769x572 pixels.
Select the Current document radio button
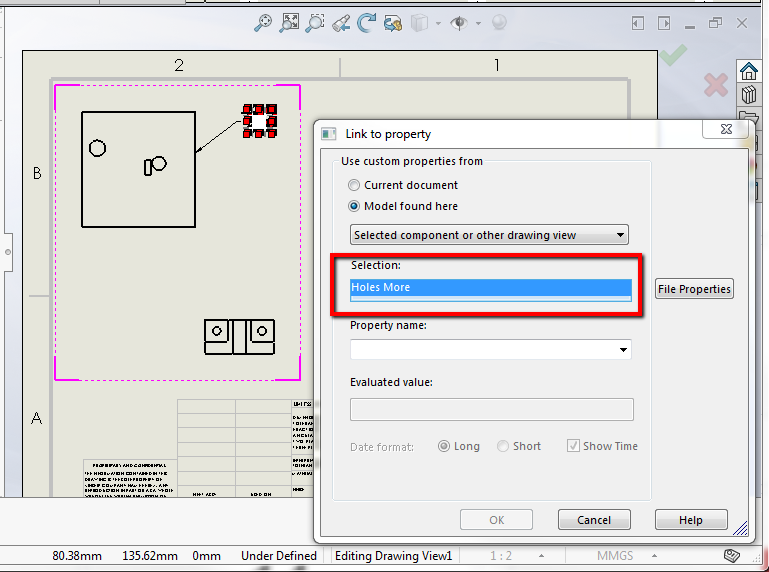pyautogui.click(x=354, y=185)
